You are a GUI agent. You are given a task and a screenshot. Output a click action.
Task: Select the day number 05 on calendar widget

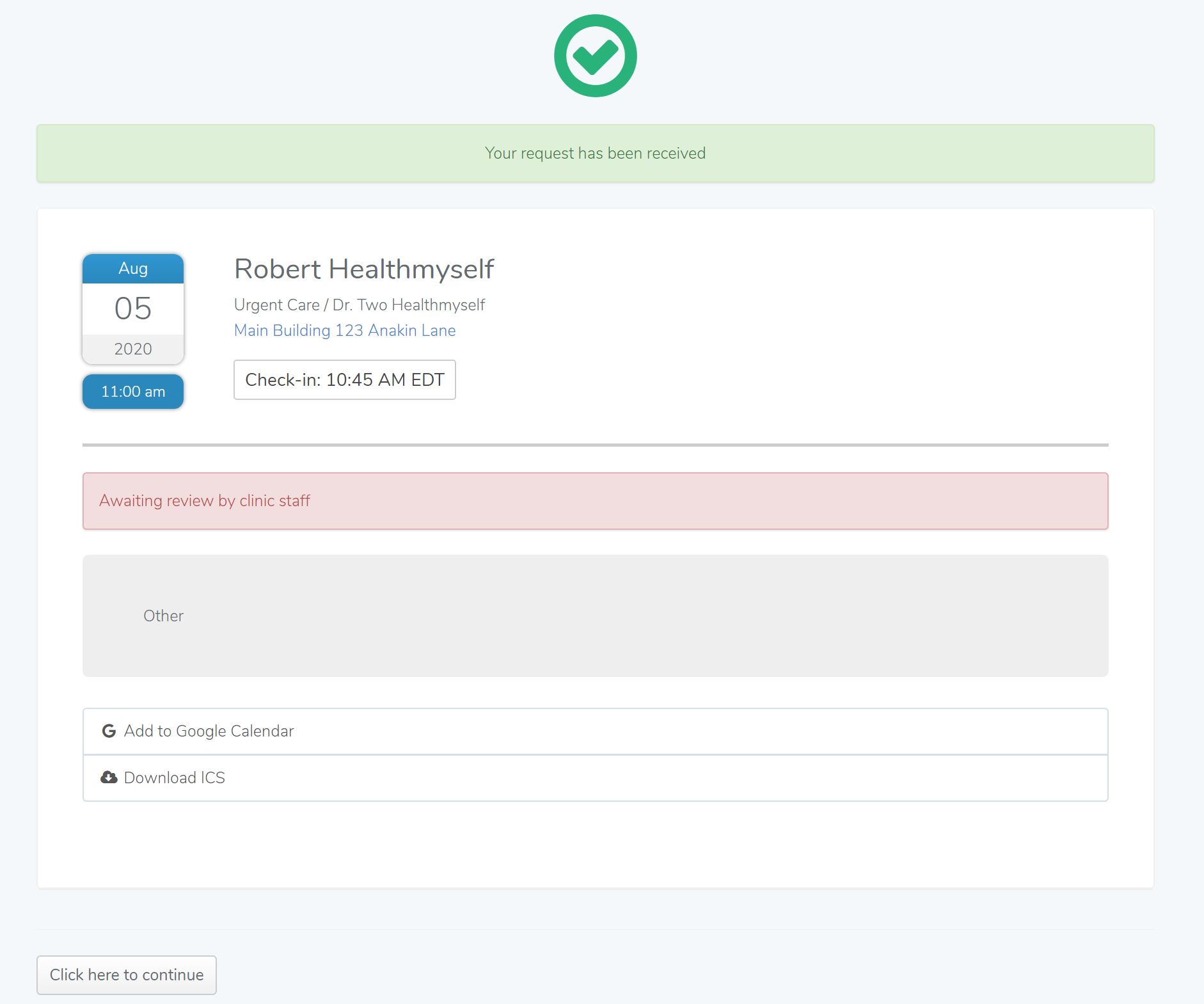click(x=133, y=308)
